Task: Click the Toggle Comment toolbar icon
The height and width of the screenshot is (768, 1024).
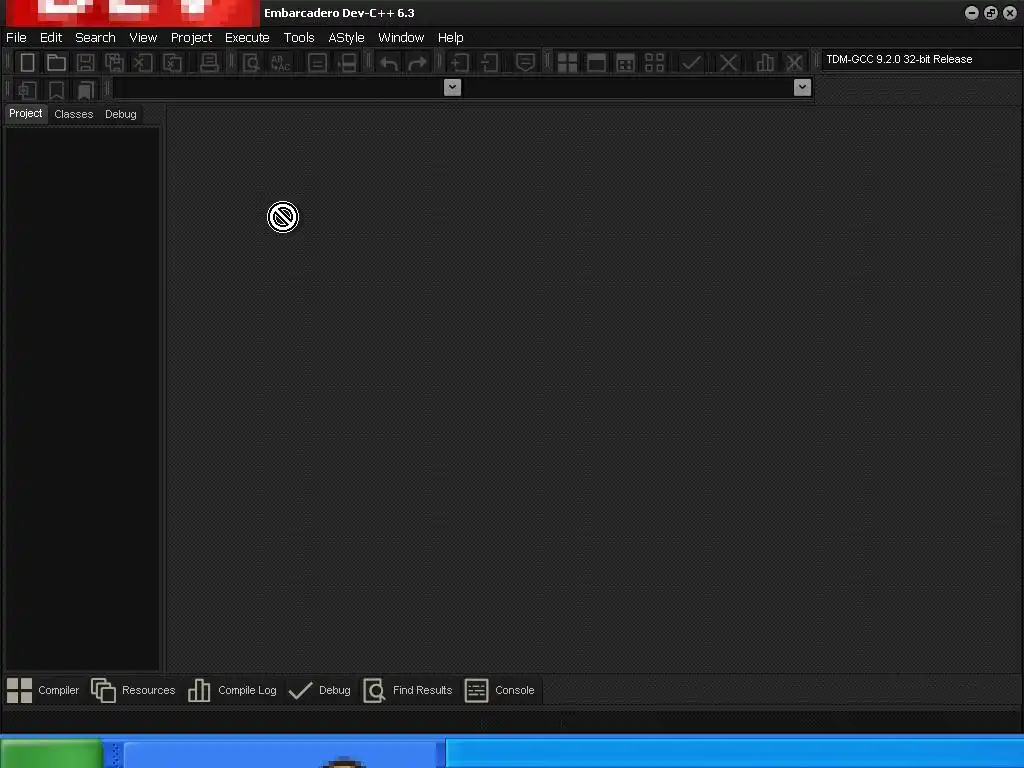Action: coord(525,63)
